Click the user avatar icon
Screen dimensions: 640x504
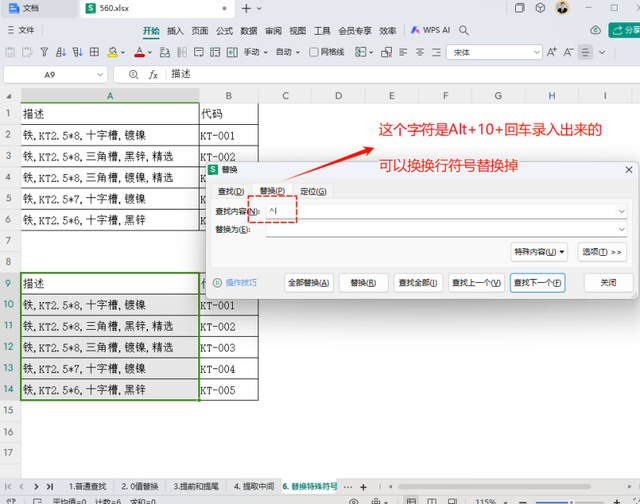562,8
